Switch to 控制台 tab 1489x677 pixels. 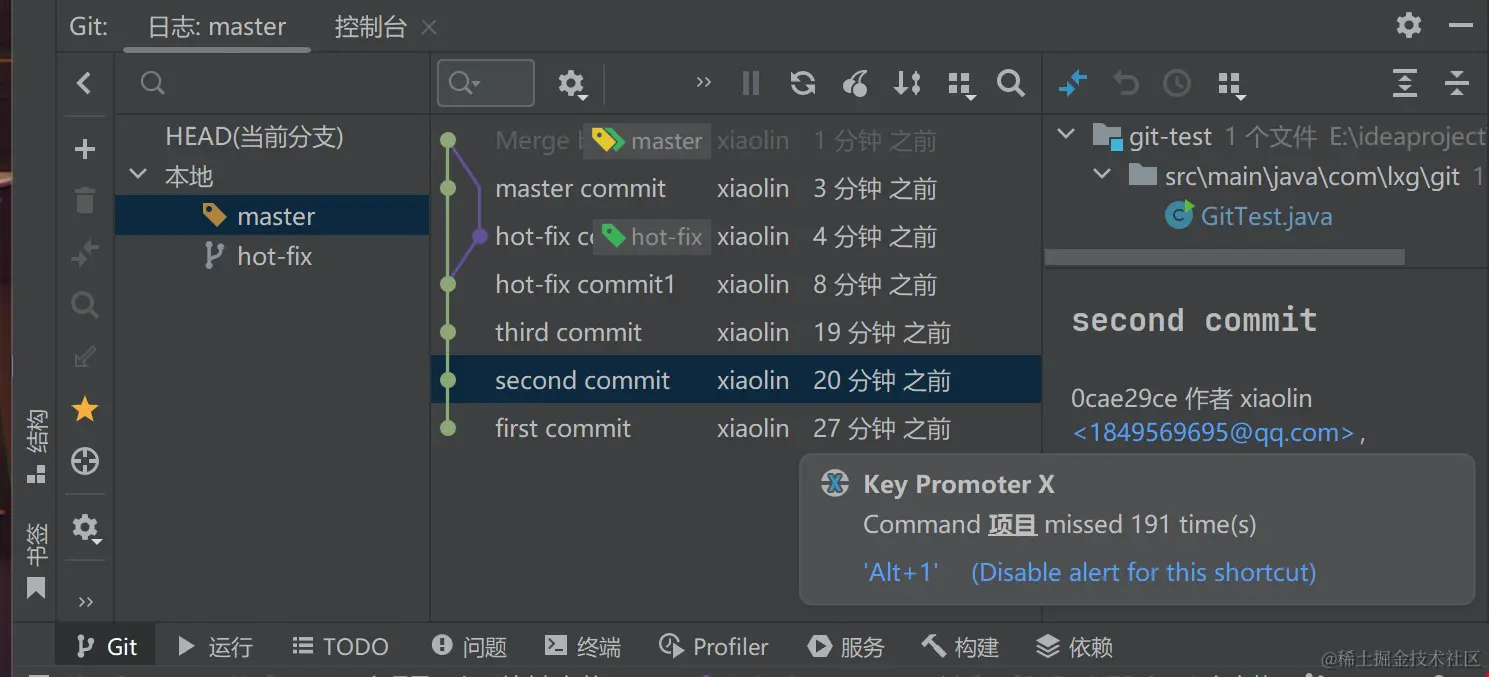click(371, 27)
